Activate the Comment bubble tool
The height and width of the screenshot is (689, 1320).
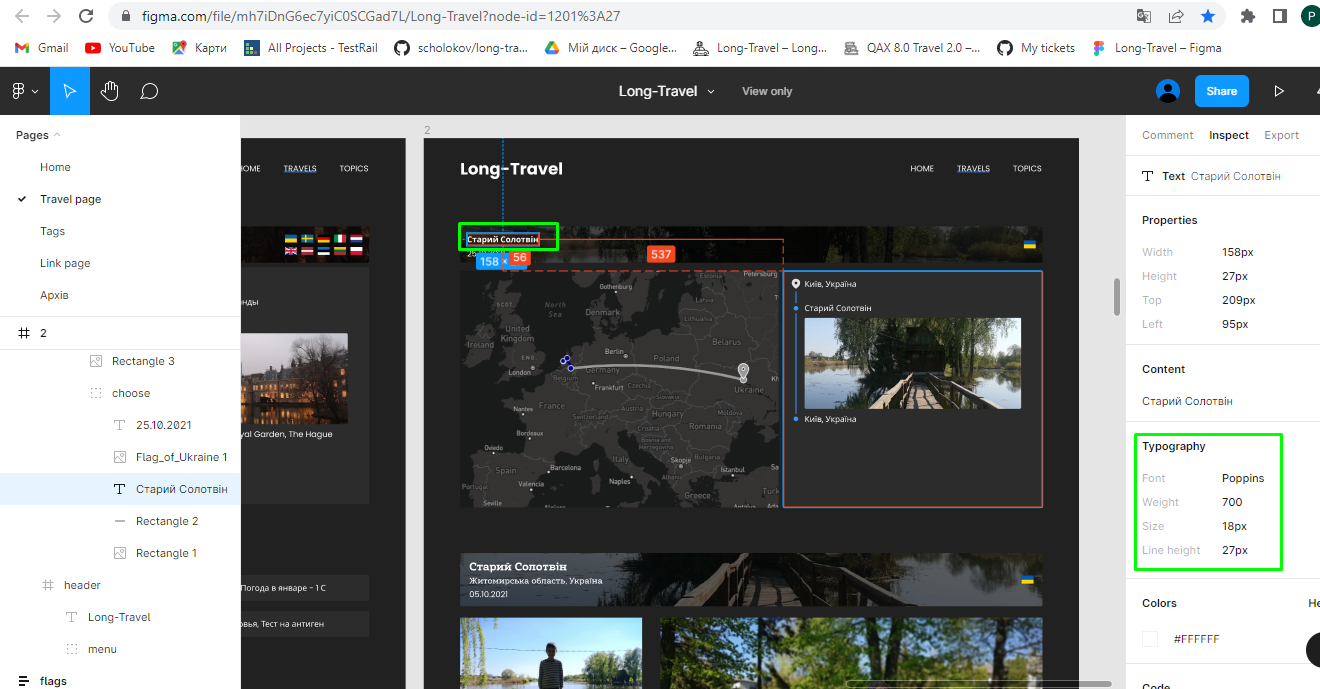pyautogui.click(x=148, y=91)
